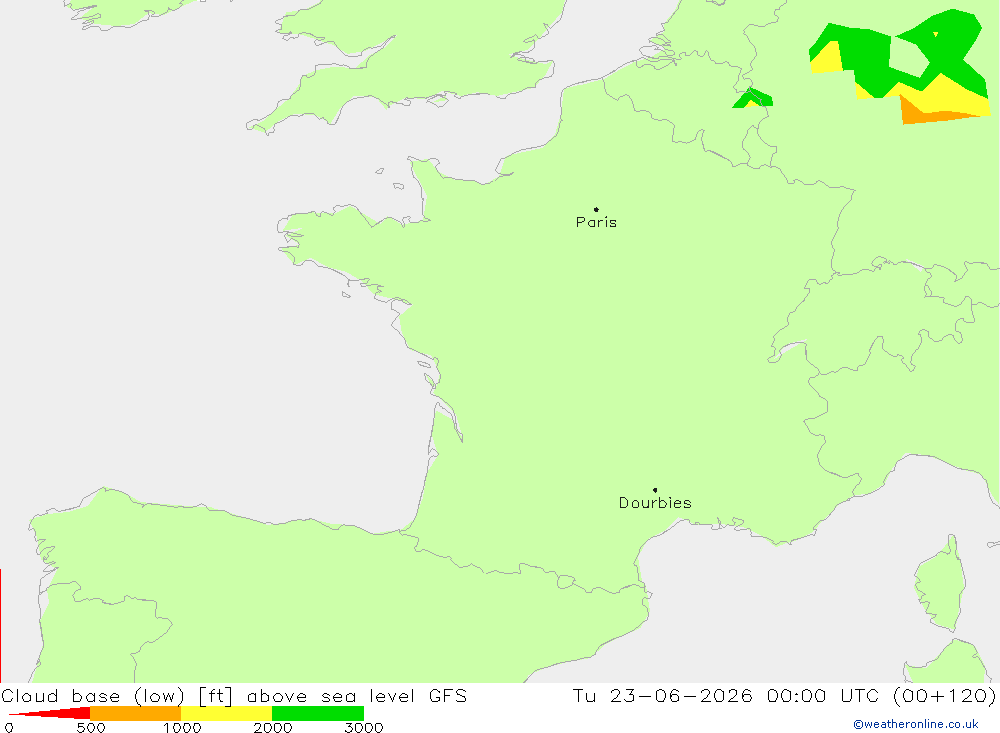
Task: Click the legend value 2000
Action: [x=272, y=728]
